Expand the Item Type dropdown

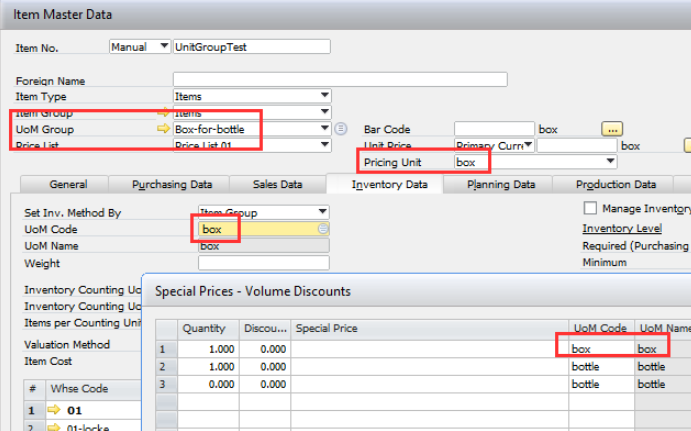point(324,97)
